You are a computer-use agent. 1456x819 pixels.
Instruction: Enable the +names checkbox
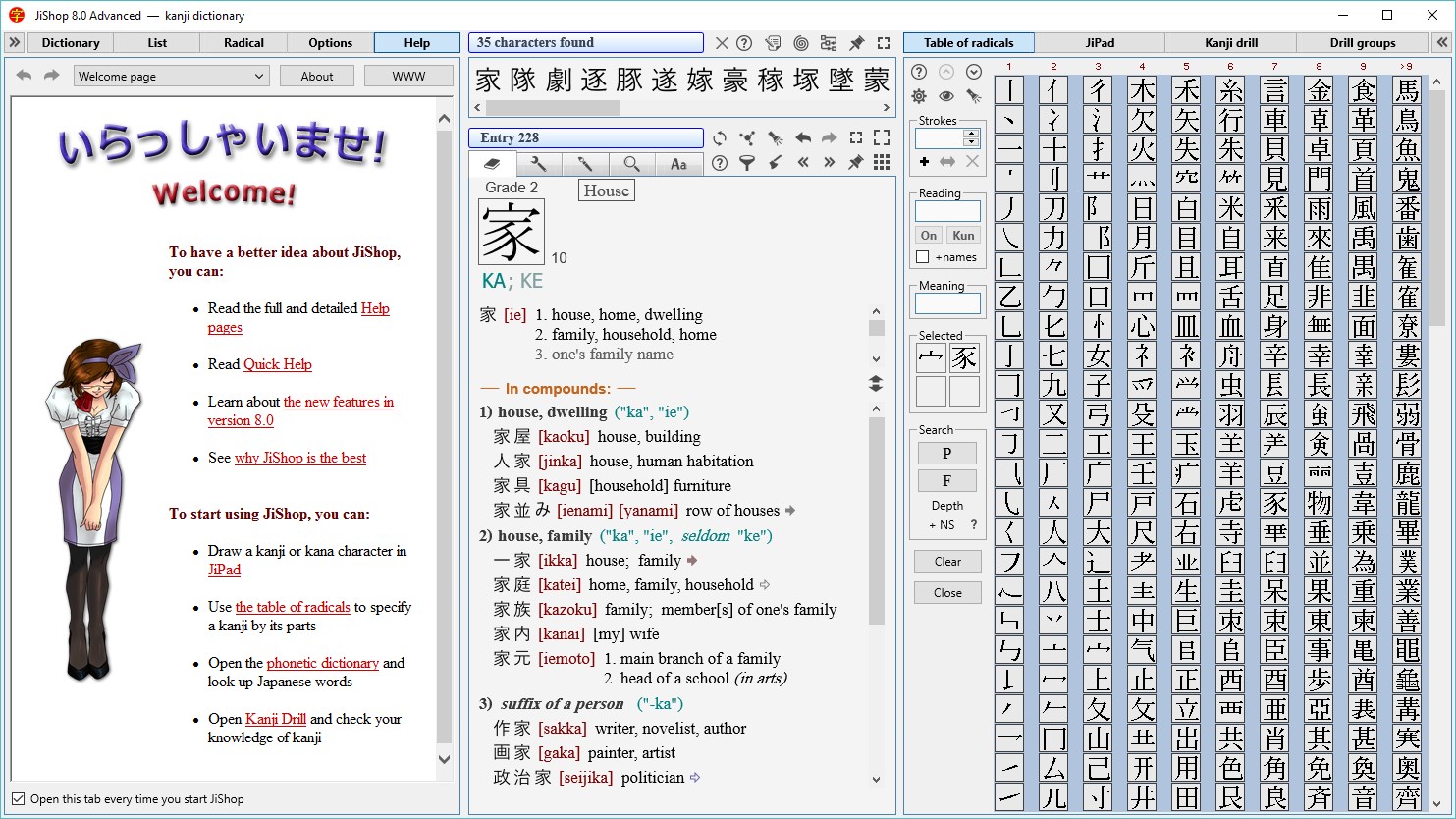(x=923, y=257)
